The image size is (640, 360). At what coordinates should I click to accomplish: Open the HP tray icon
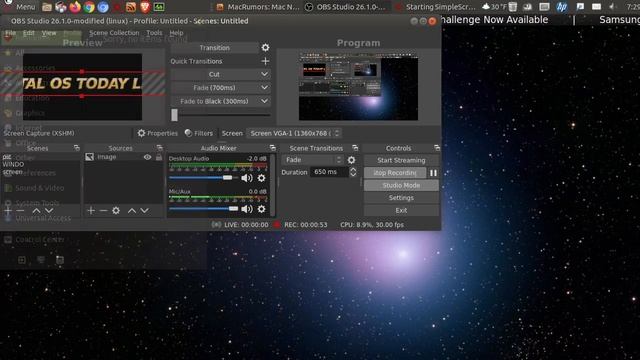pos(562,7)
